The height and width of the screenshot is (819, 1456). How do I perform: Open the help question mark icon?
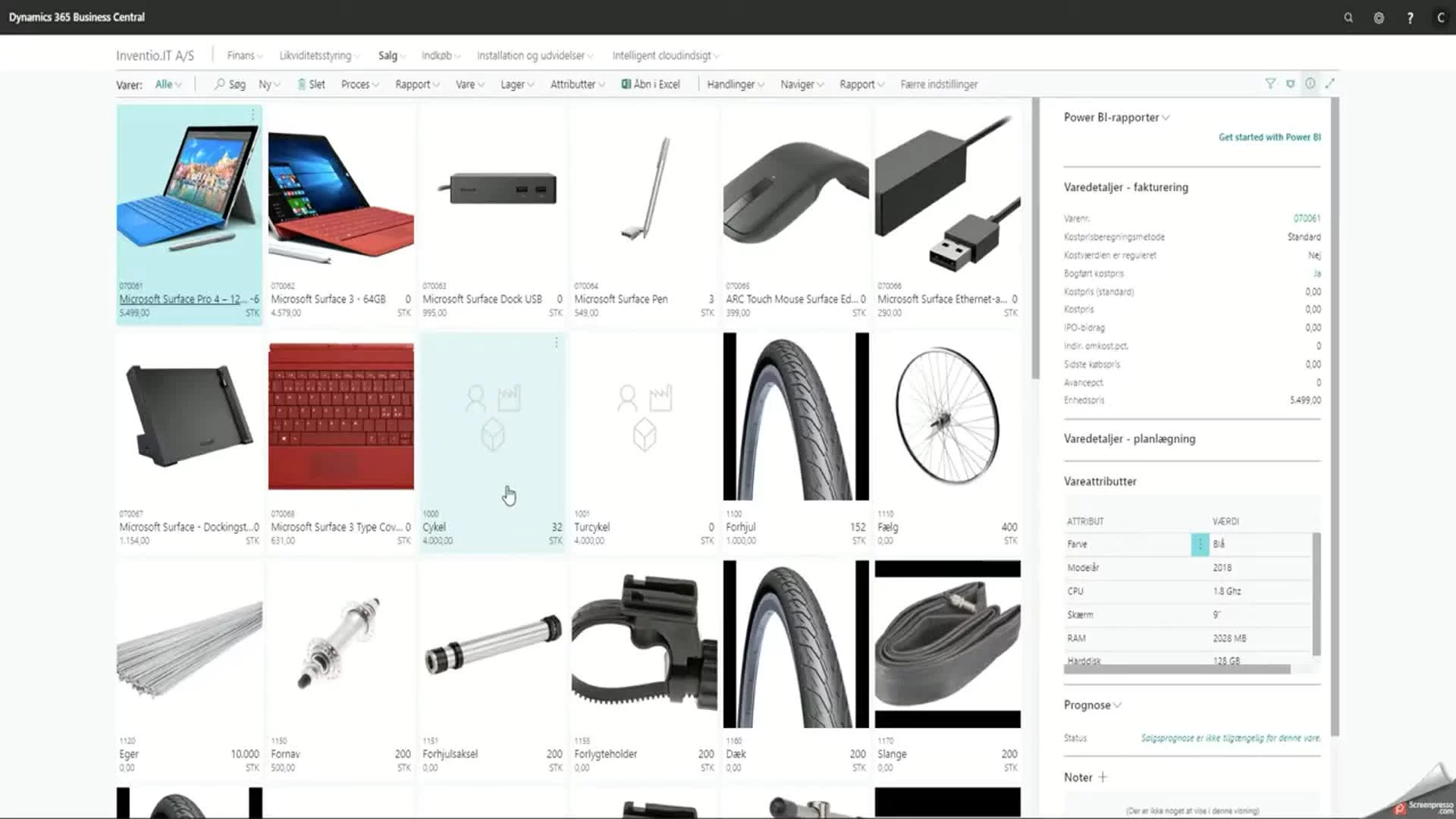tap(1410, 17)
